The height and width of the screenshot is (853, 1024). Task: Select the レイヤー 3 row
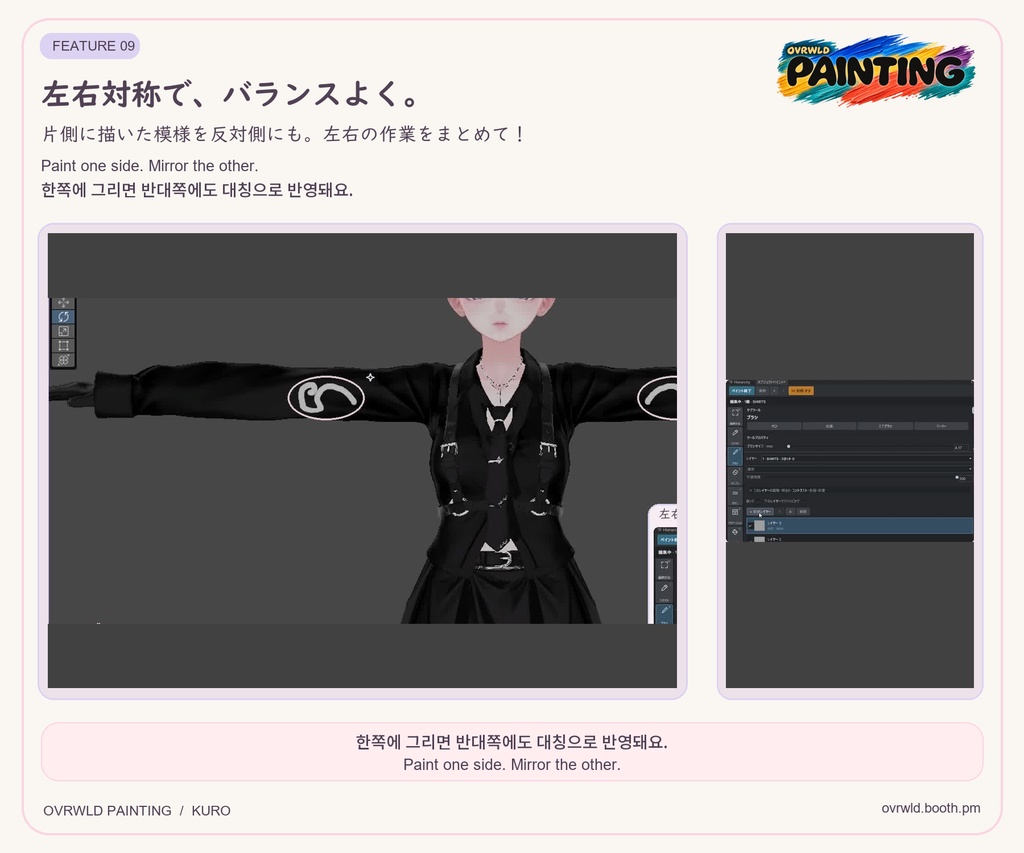pyautogui.click(x=859, y=526)
